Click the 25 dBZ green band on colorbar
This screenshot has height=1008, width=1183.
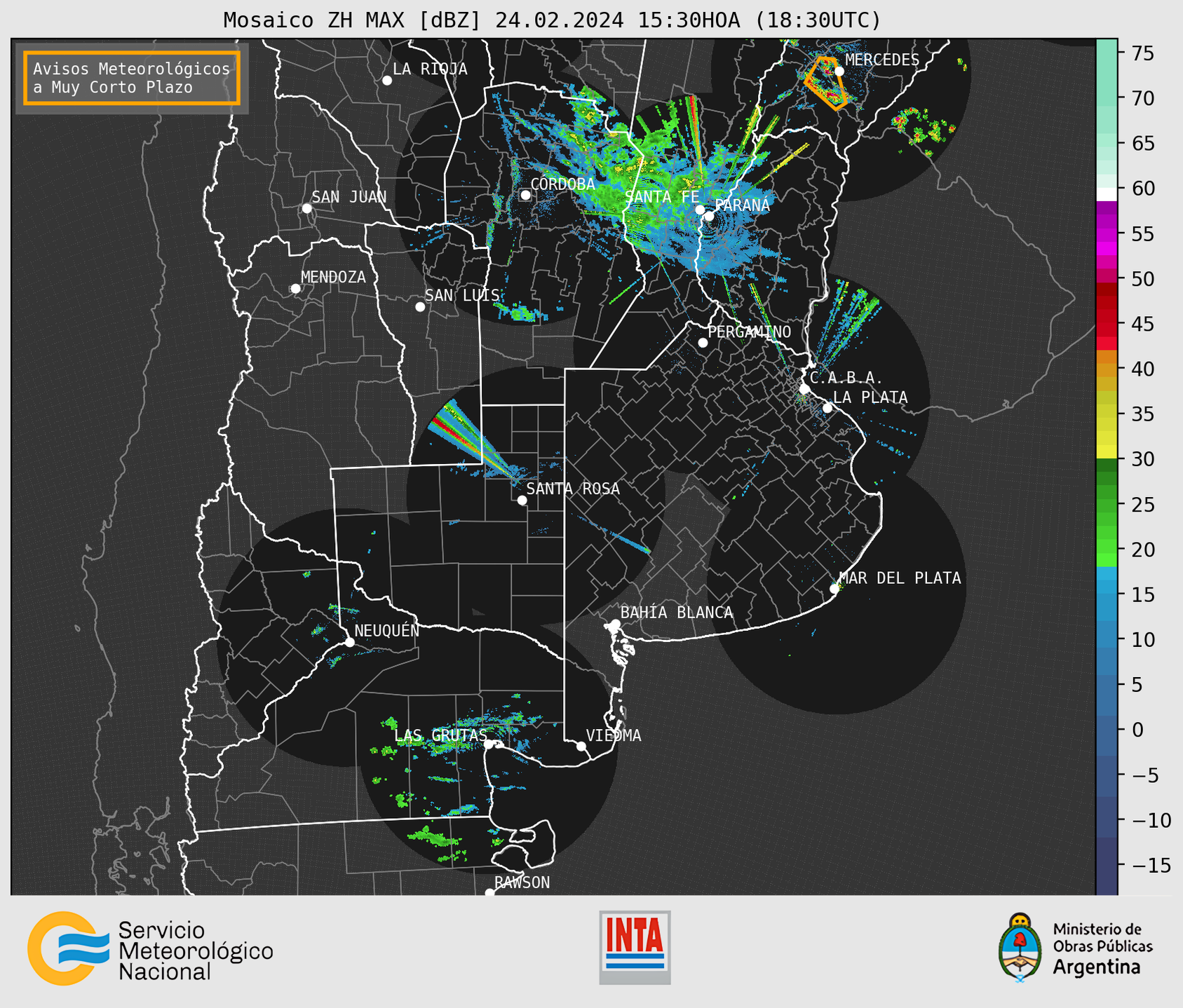point(1107,505)
